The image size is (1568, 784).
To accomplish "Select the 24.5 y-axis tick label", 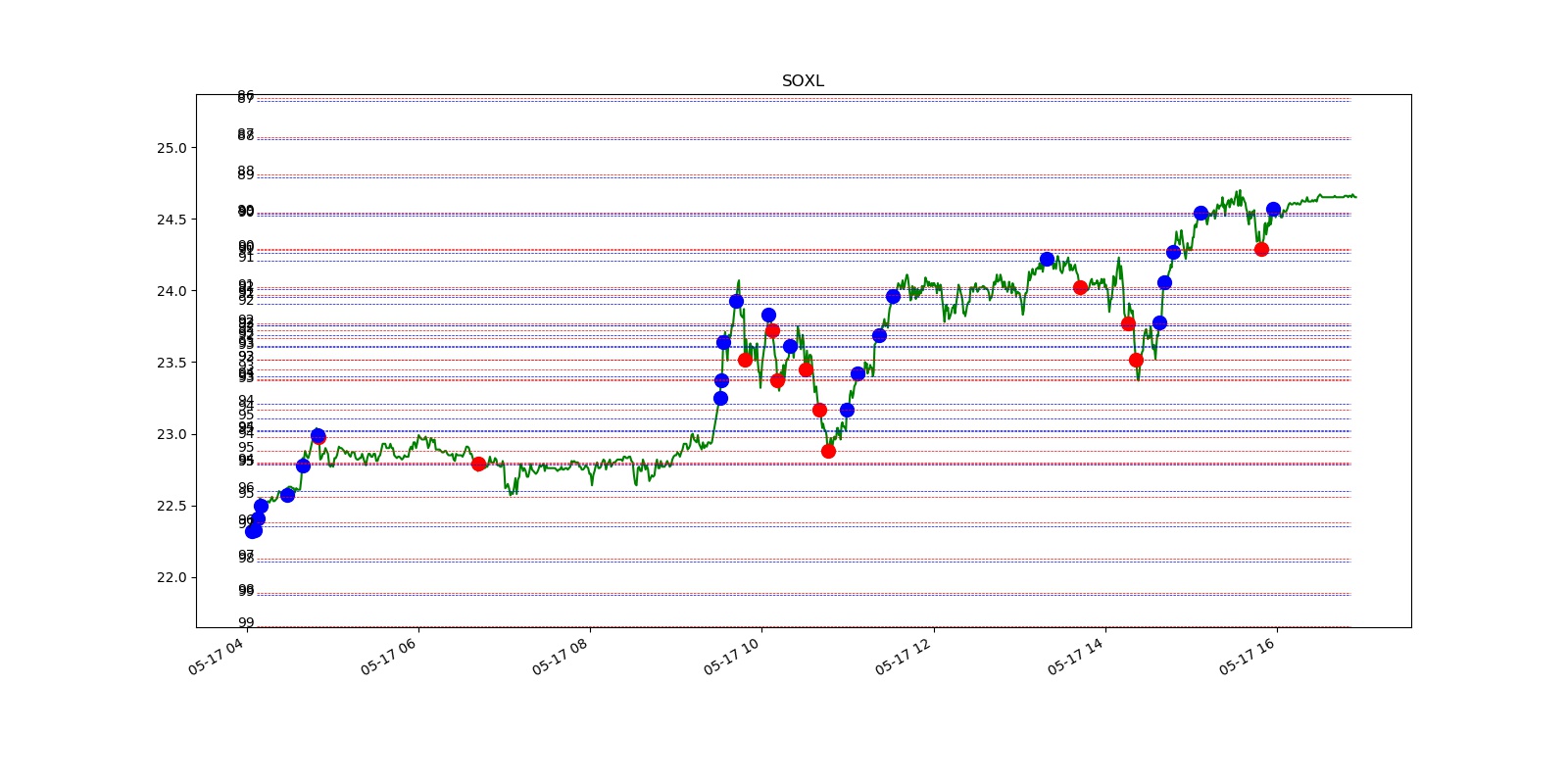I will click(171, 220).
